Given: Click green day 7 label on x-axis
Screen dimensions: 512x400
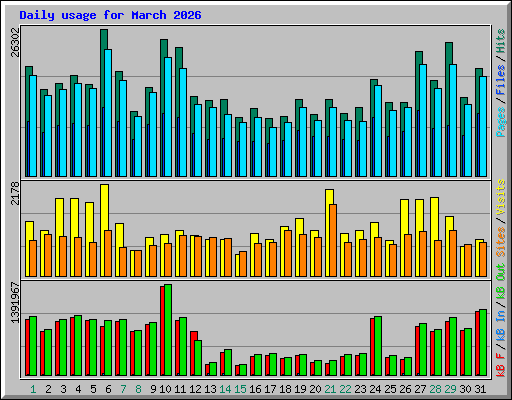Looking at the screenshot, I should click(x=123, y=389).
